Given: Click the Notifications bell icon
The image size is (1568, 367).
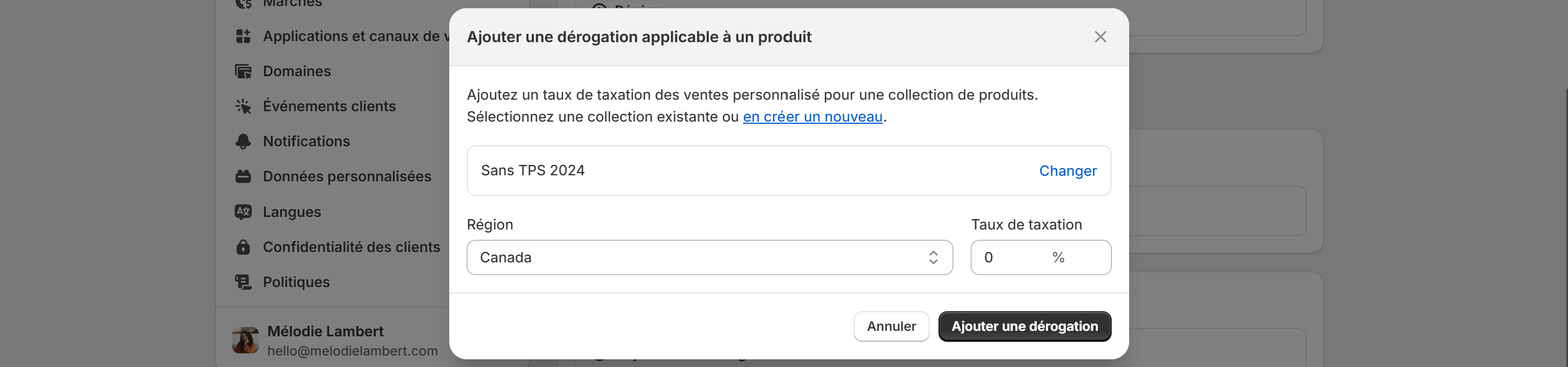Looking at the screenshot, I should coord(243,141).
